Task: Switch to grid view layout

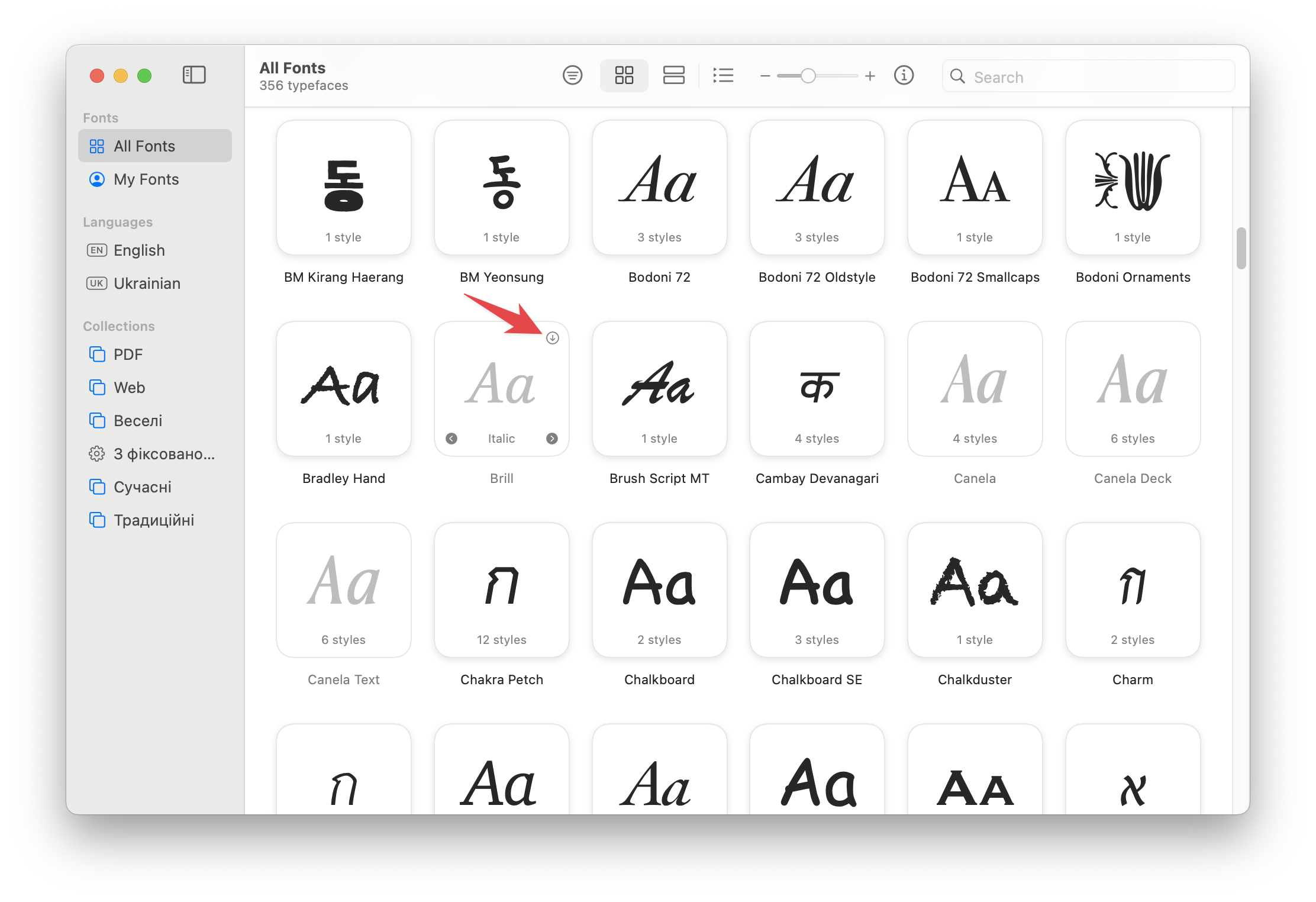Action: [x=622, y=76]
